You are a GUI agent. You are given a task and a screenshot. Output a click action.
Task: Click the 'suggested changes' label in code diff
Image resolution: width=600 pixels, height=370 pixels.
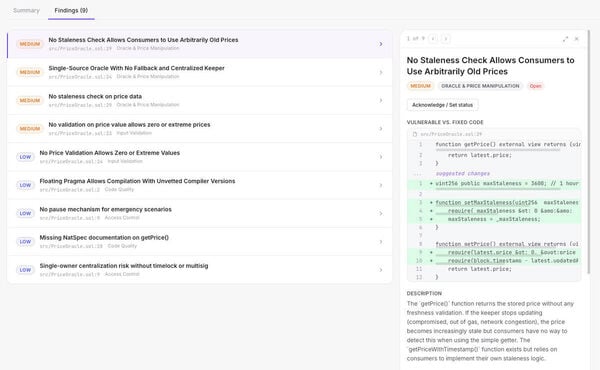click(463, 173)
